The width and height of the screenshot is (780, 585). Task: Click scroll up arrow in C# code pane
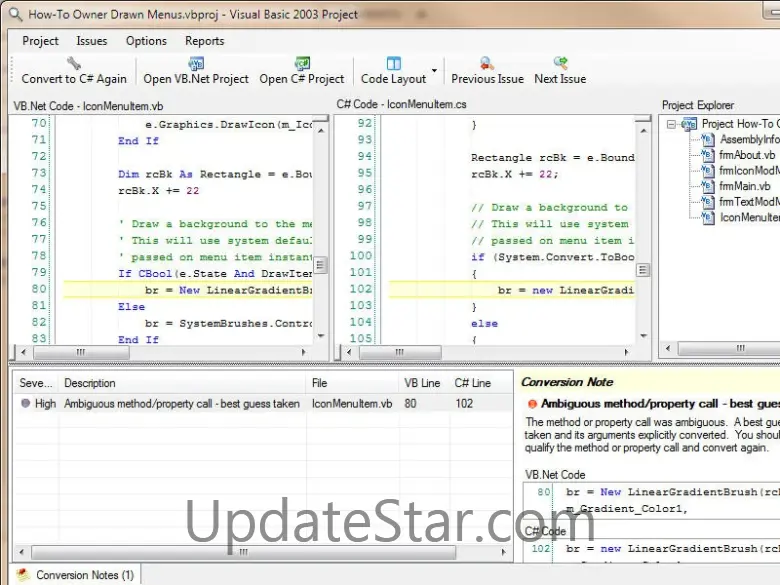(x=643, y=130)
